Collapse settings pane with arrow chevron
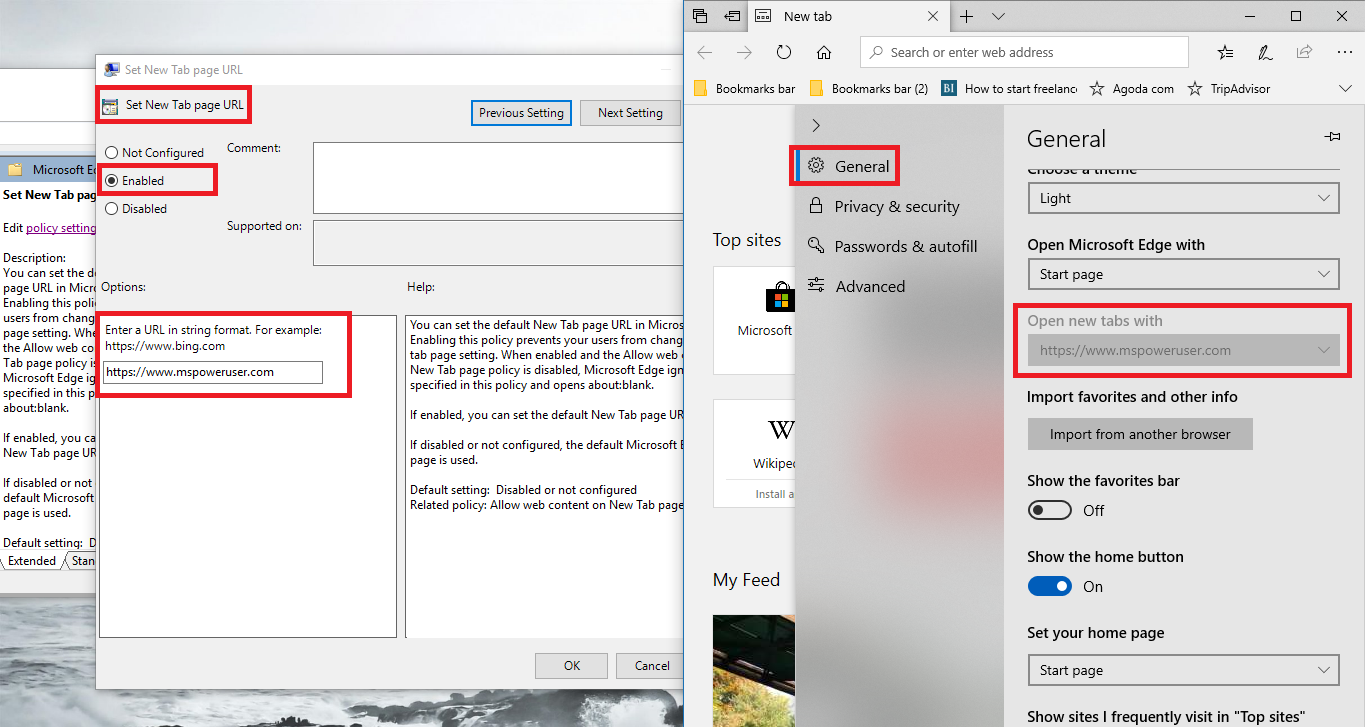The image size is (1365, 727). 816,125
